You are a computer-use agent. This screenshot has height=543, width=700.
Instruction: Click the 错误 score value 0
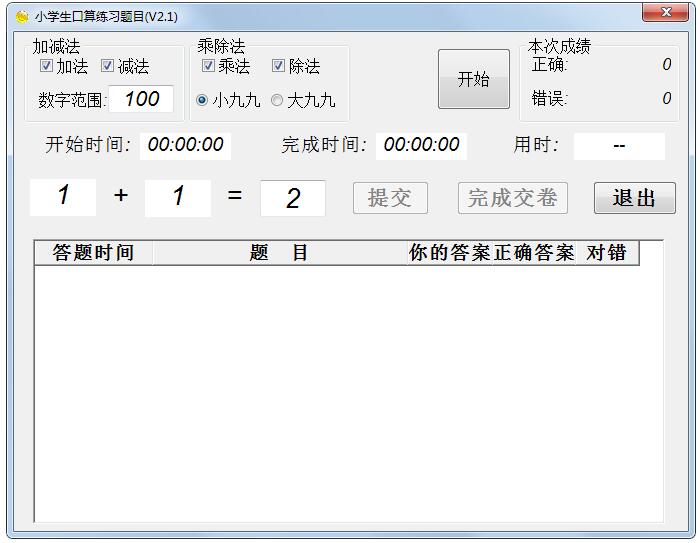[x=667, y=98]
